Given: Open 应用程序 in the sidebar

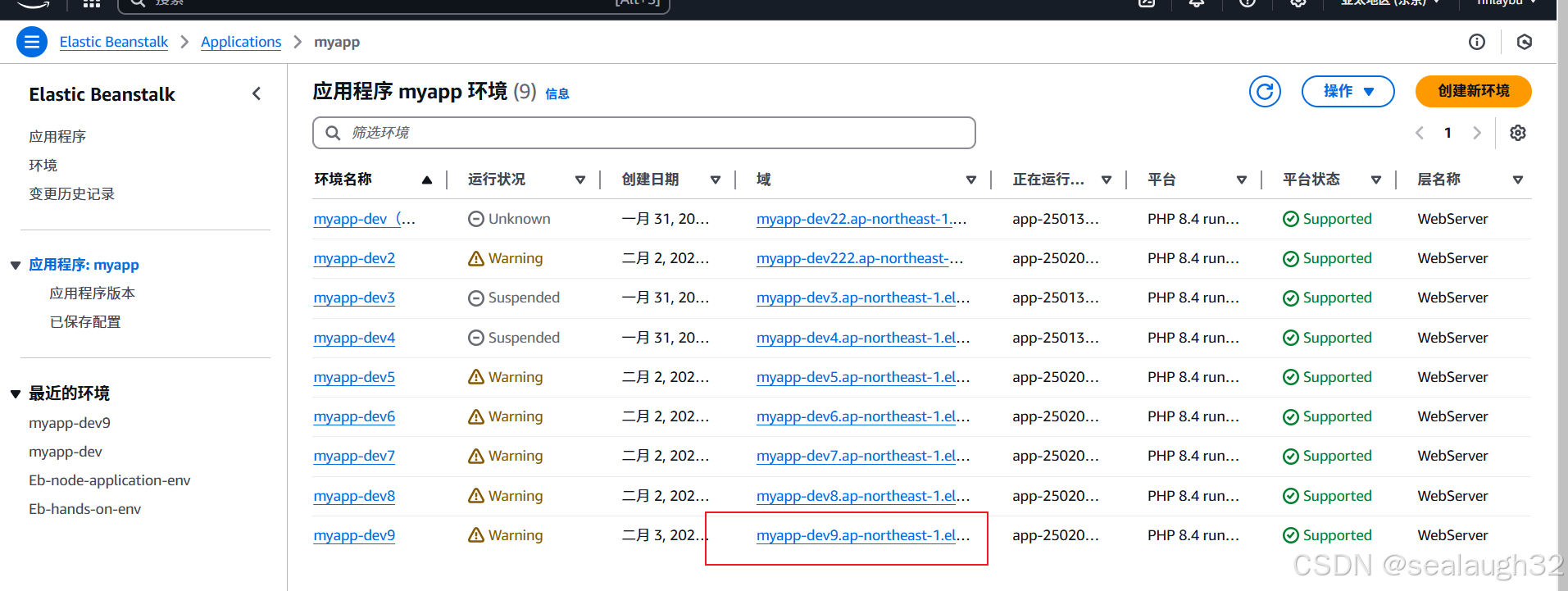Looking at the screenshot, I should pos(57,137).
